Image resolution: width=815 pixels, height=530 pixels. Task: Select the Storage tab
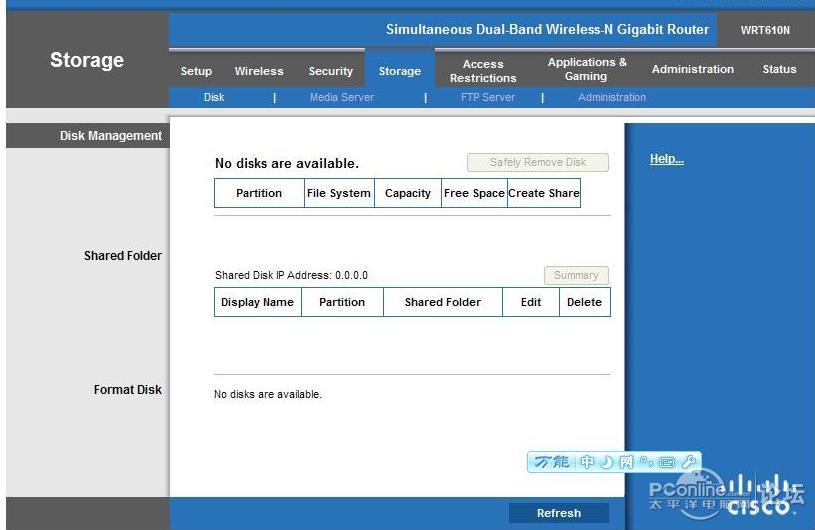coord(400,71)
